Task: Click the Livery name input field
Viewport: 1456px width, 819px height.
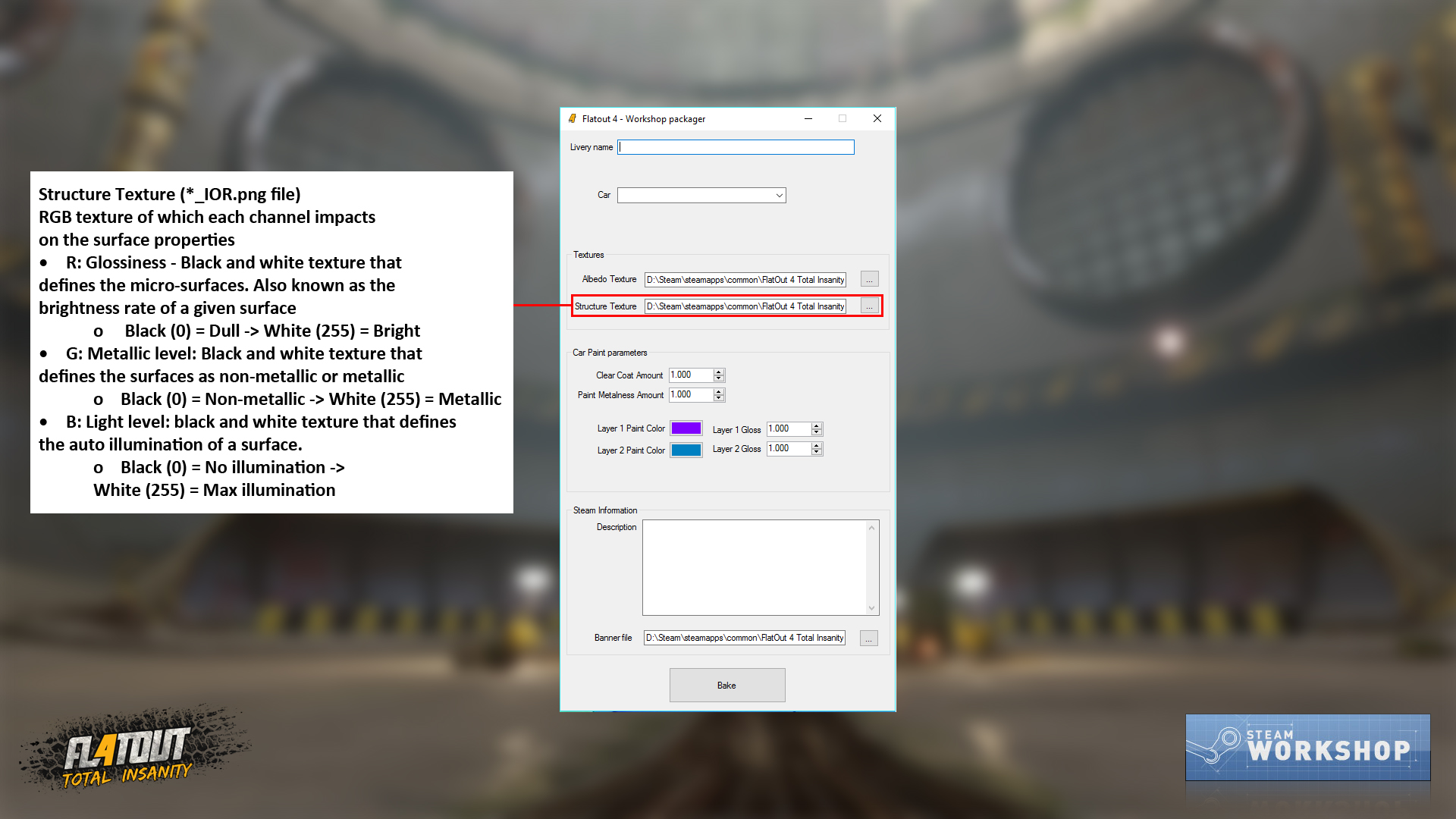Action: click(x=736, y=147)
